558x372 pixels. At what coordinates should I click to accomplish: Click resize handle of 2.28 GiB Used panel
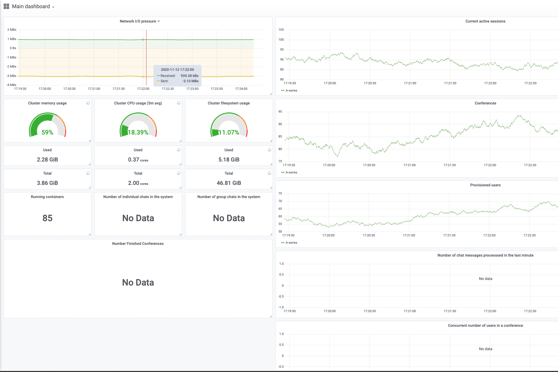coord(90,164)
